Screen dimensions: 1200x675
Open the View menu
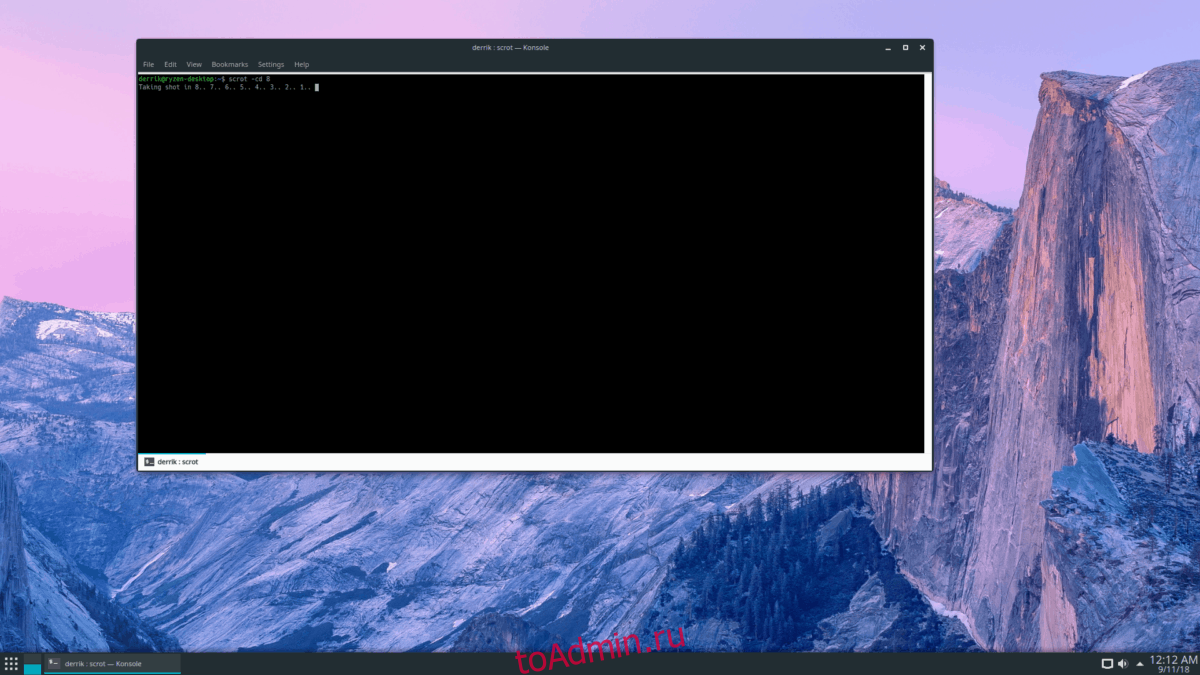point(194,64)
